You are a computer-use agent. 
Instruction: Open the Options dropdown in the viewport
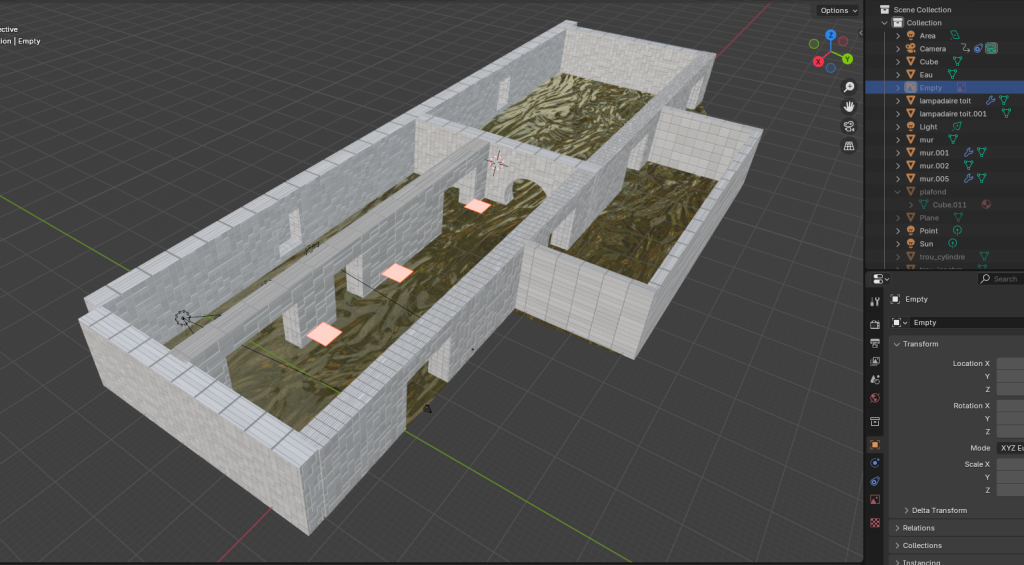click(x=838, y=10)
